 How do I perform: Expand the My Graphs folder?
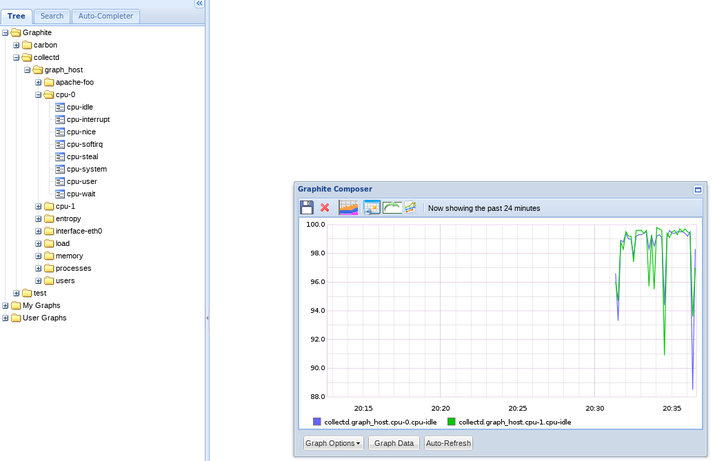5,306
